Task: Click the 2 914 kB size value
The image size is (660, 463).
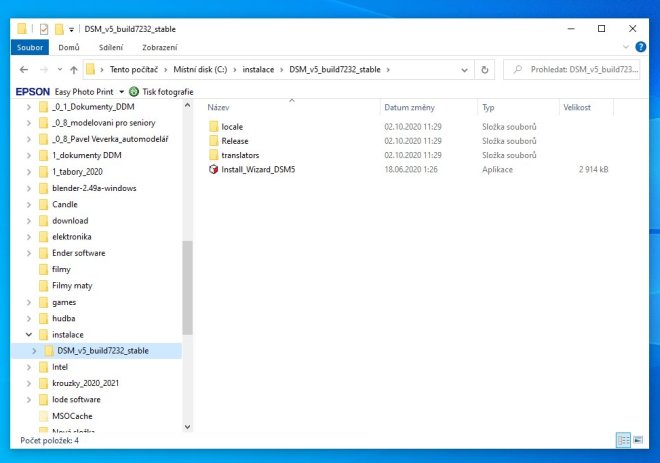Action: [593, 170]
